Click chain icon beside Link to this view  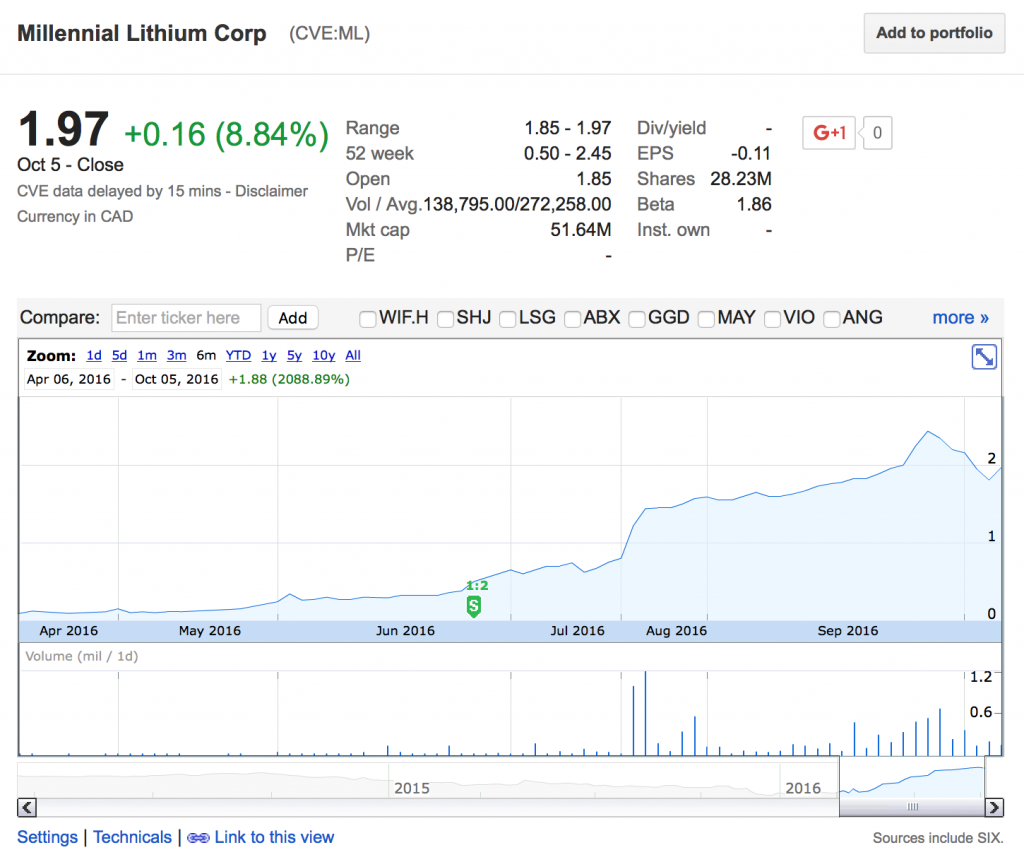click(x=198, y=838)
